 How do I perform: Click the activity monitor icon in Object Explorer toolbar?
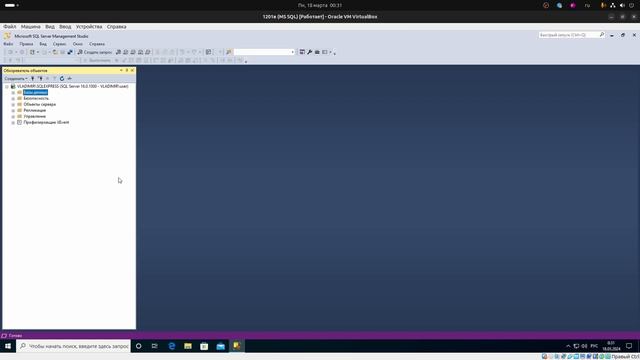[x=69, y=78]
